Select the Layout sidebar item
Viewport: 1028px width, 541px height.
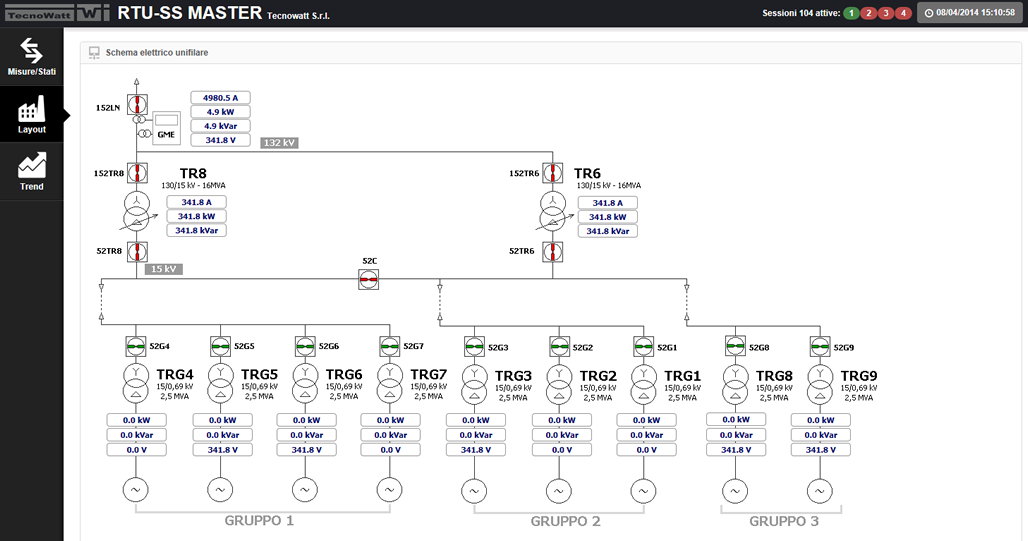31,114
